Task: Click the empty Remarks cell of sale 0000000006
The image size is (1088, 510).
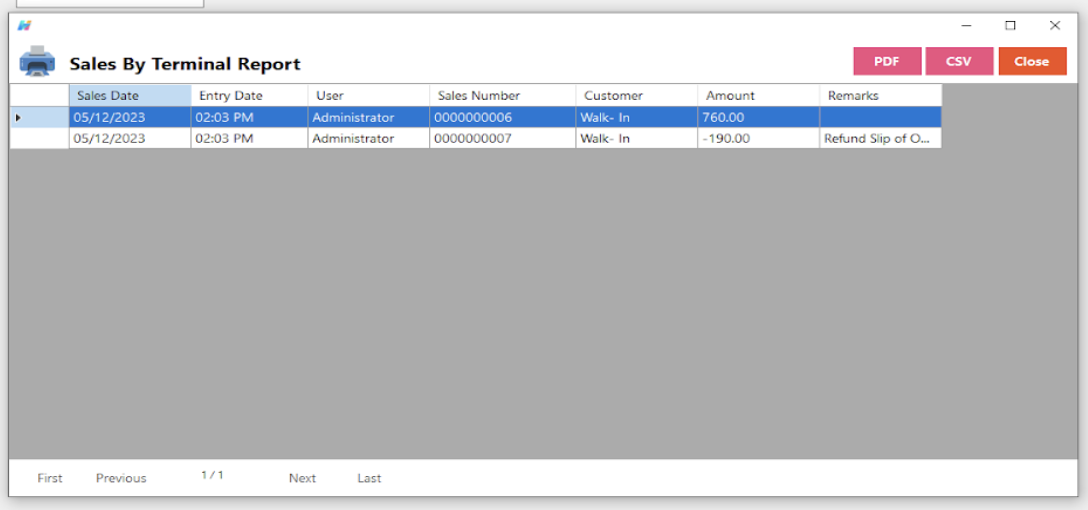Action: coord(881,117)
